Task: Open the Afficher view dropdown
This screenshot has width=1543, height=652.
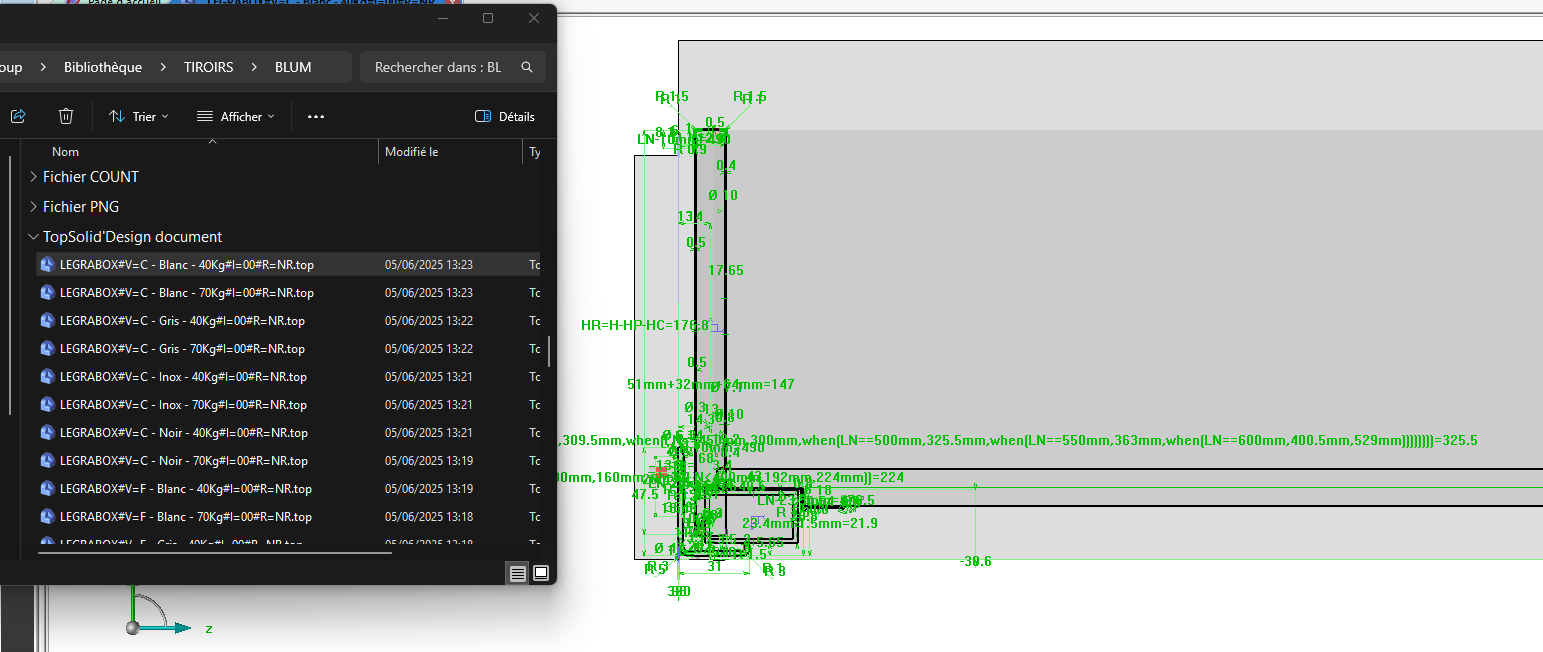Action: coord(236,116)
